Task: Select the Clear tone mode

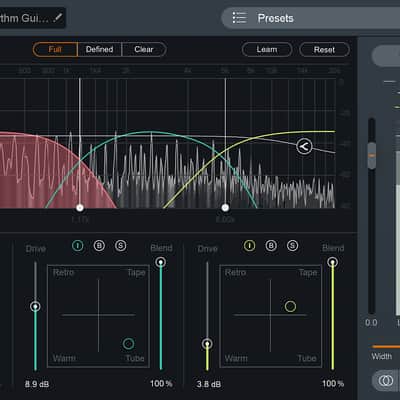Action: click(144, 50)
